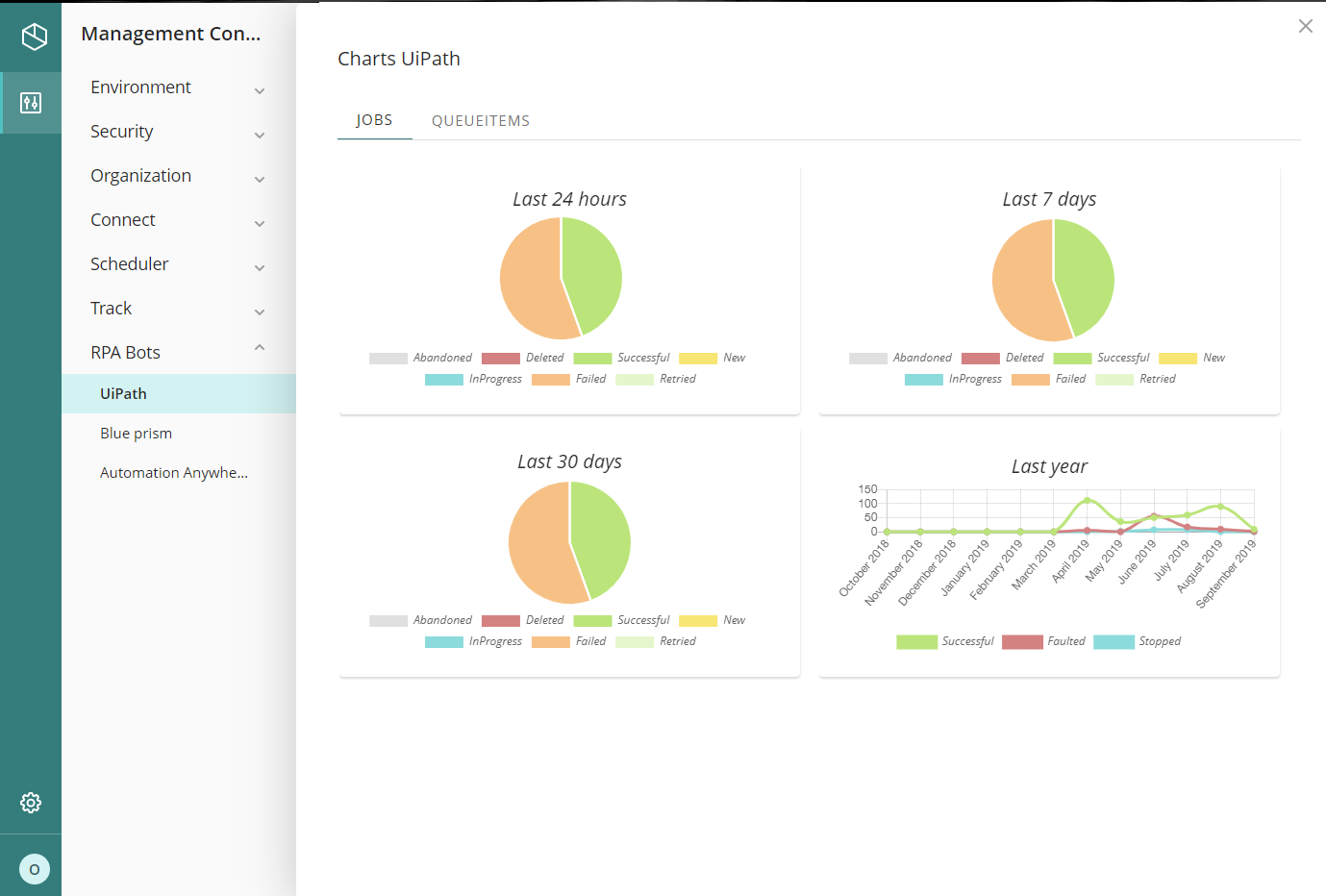Toggle Retried legend in Last 30 days
Image resolution: width=1326 pixels, height=896 pixels.
656,641
